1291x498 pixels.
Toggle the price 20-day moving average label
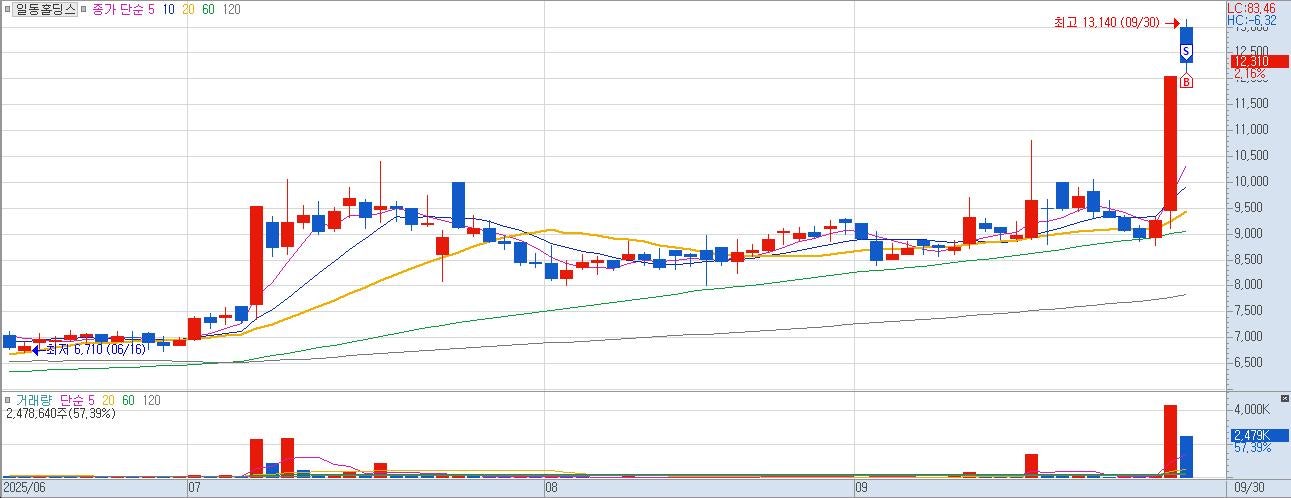click(x=186, y=9)
